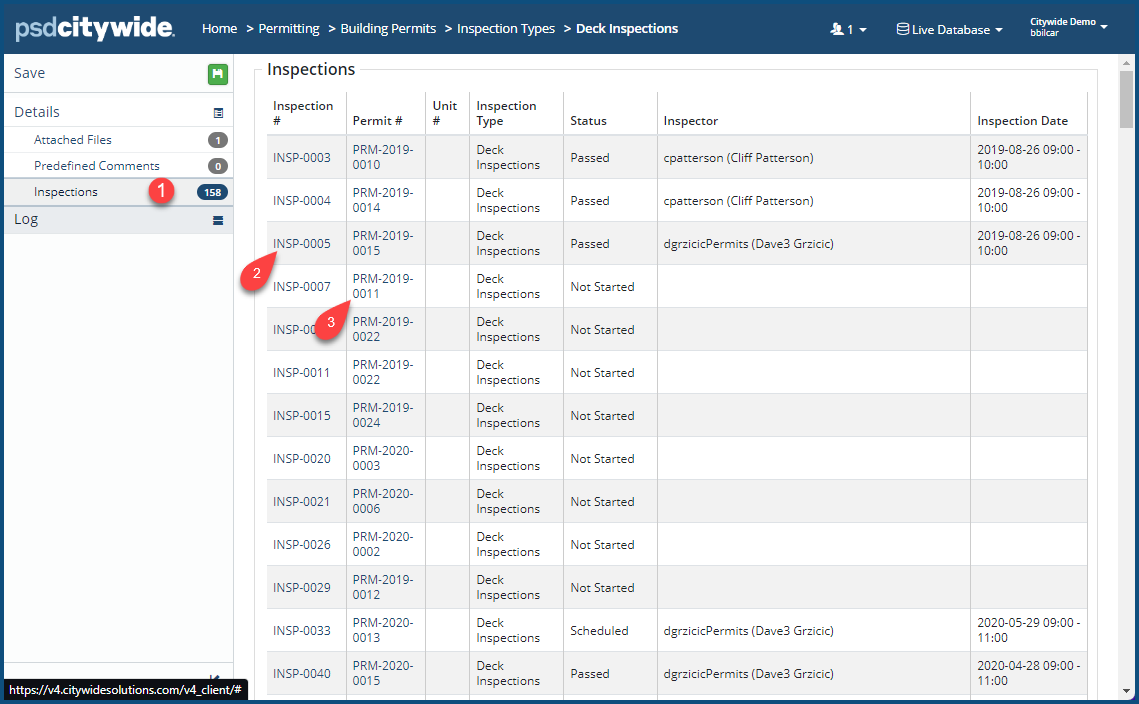Select row INSP-0029
This screenshot has height=704, width=1139.
[677, 587]
